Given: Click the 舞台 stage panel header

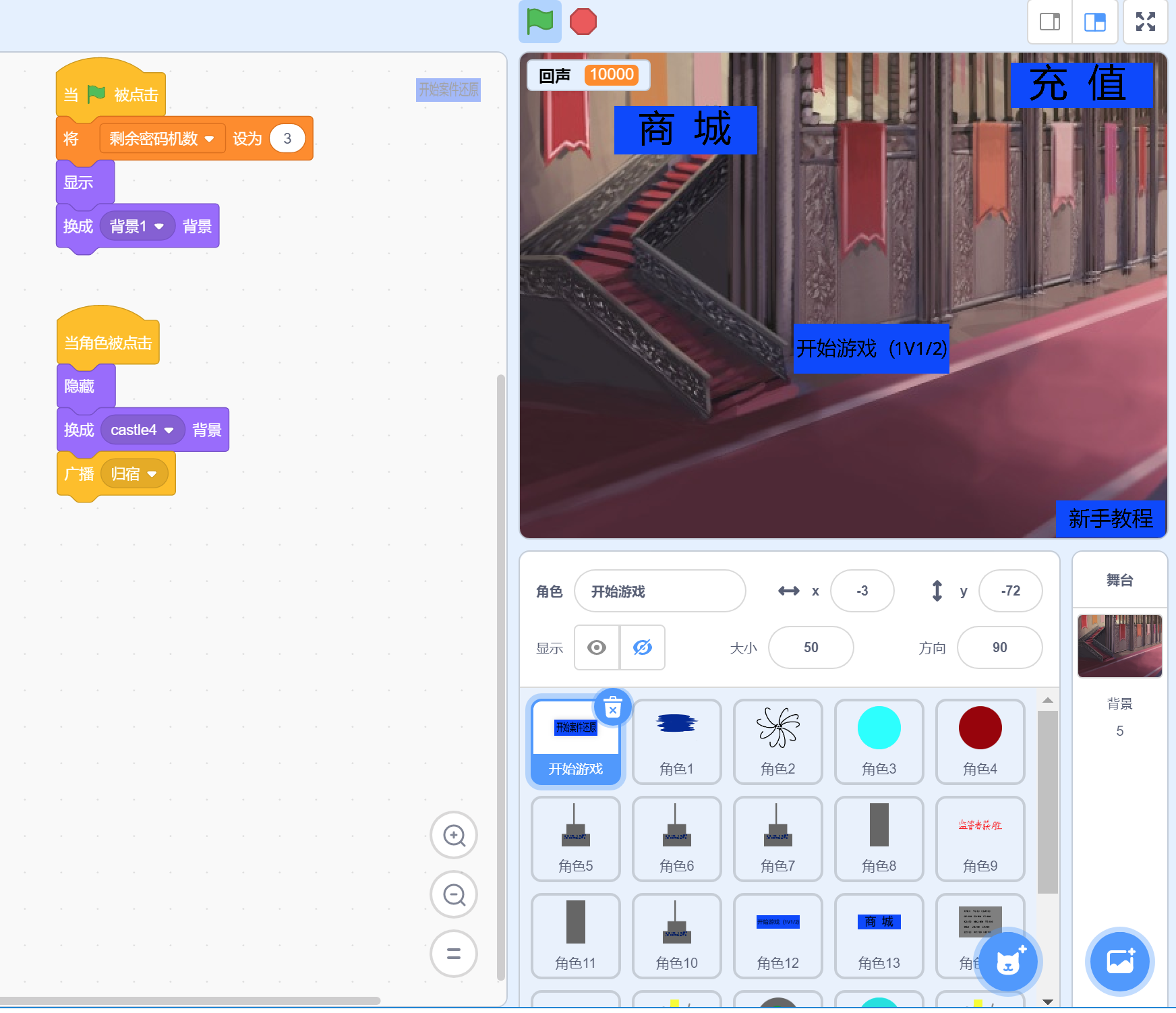Looking at the screenshot, I should 1119,580.
